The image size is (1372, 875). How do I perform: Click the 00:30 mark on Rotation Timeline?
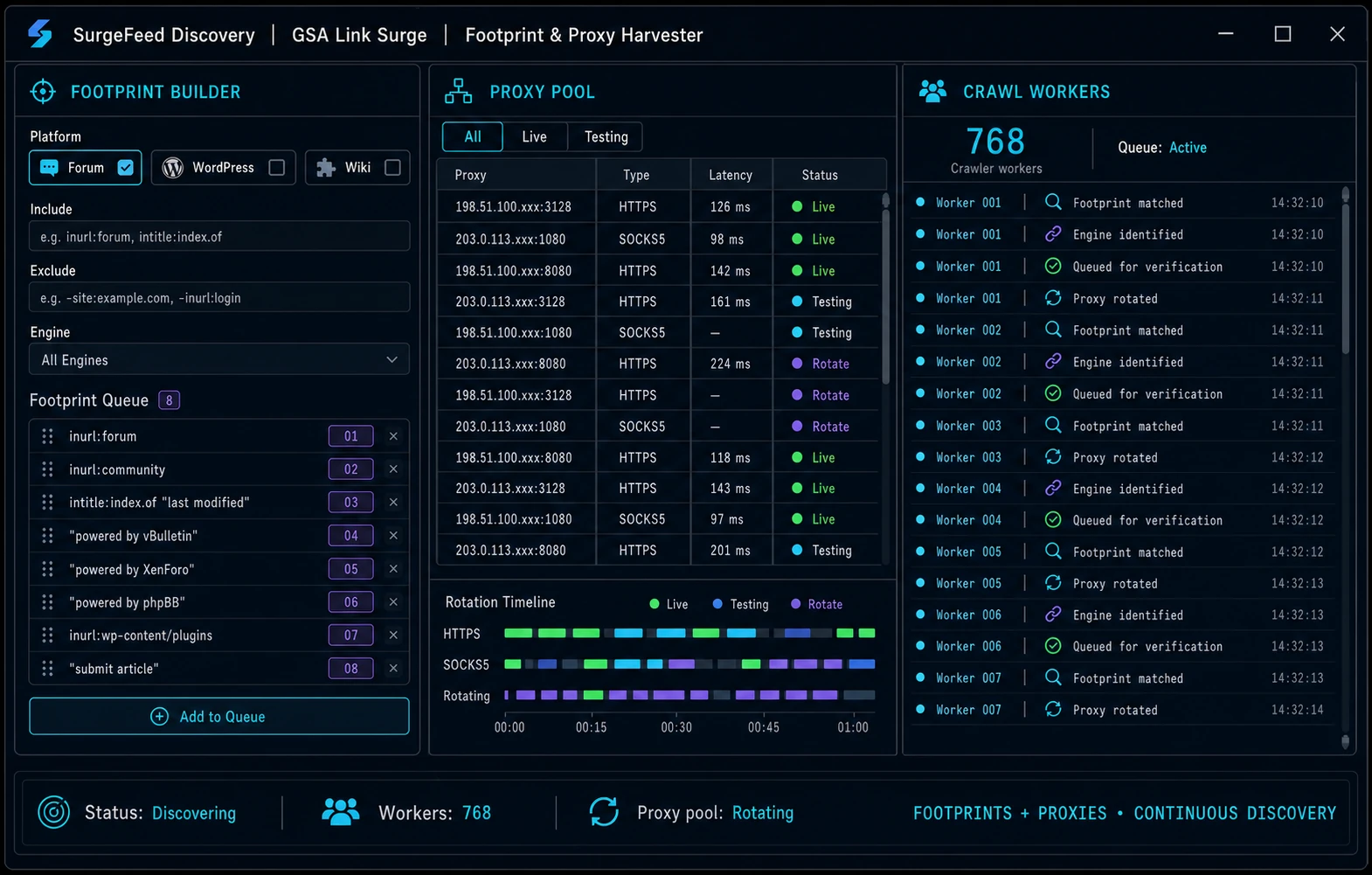676,727
